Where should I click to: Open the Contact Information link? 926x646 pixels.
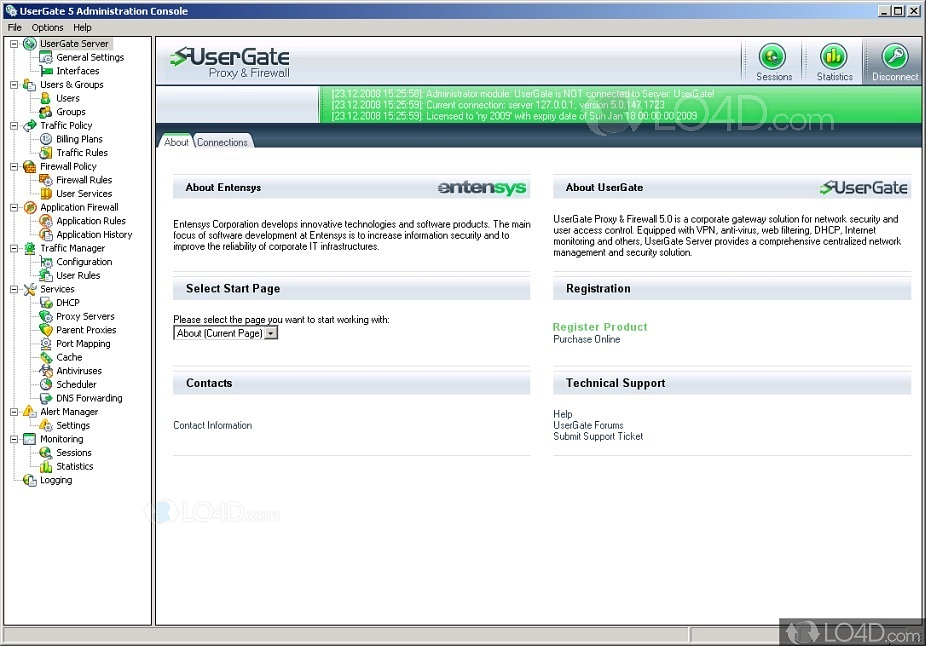pyautogui.click(x=212, y=425)
